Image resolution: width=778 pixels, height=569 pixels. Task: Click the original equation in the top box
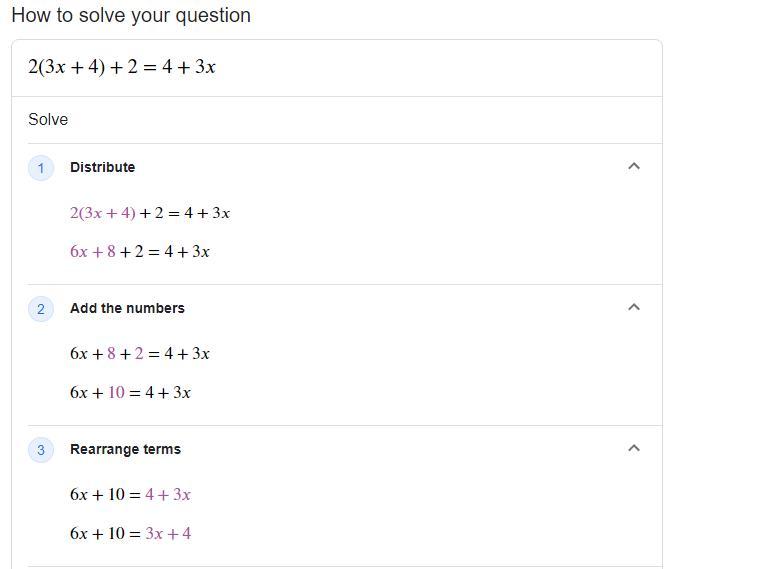[122, 68]
